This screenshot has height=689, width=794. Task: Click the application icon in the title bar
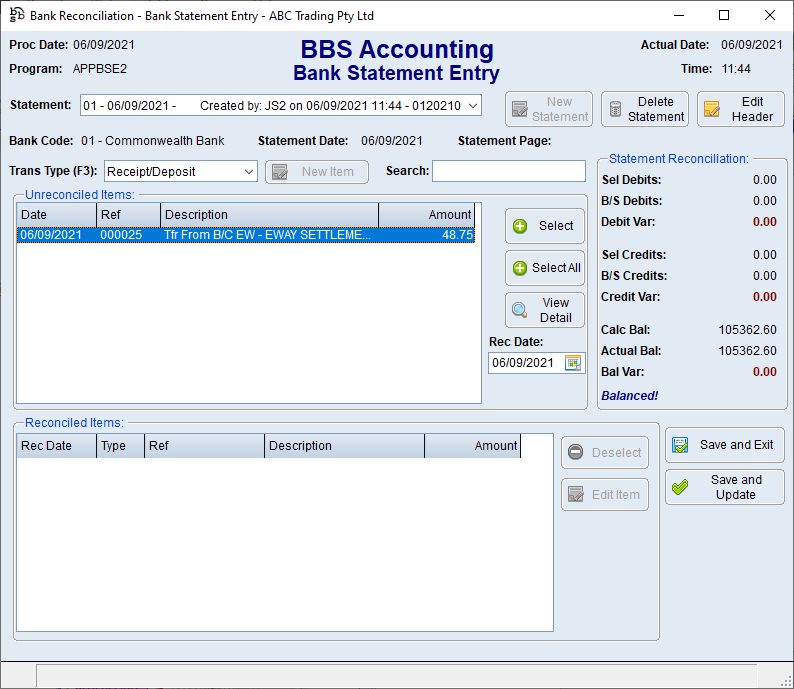(17, 15)
